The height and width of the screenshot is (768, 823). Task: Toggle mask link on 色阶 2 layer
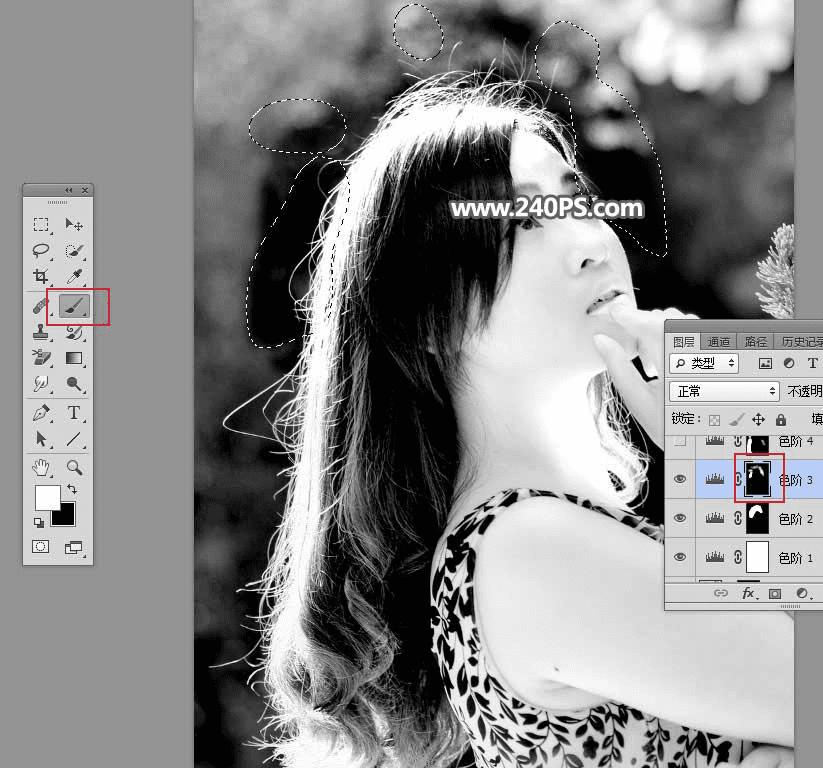click(x=737, y=518)
